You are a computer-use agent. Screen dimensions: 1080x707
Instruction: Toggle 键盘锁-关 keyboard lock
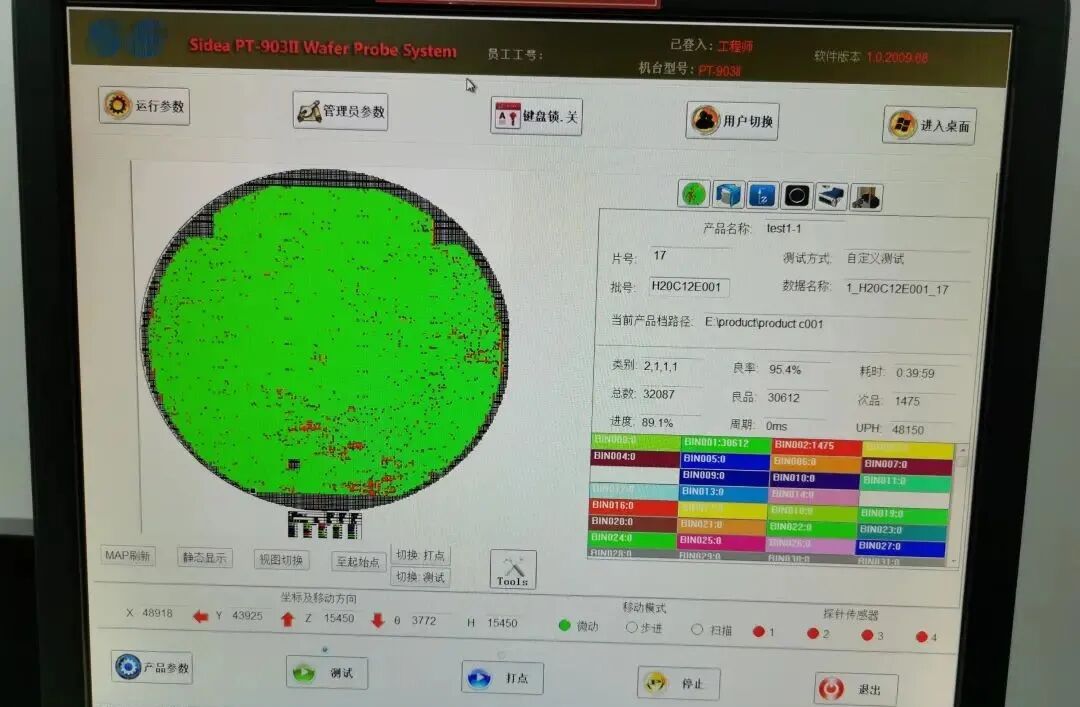pos(535,115)
